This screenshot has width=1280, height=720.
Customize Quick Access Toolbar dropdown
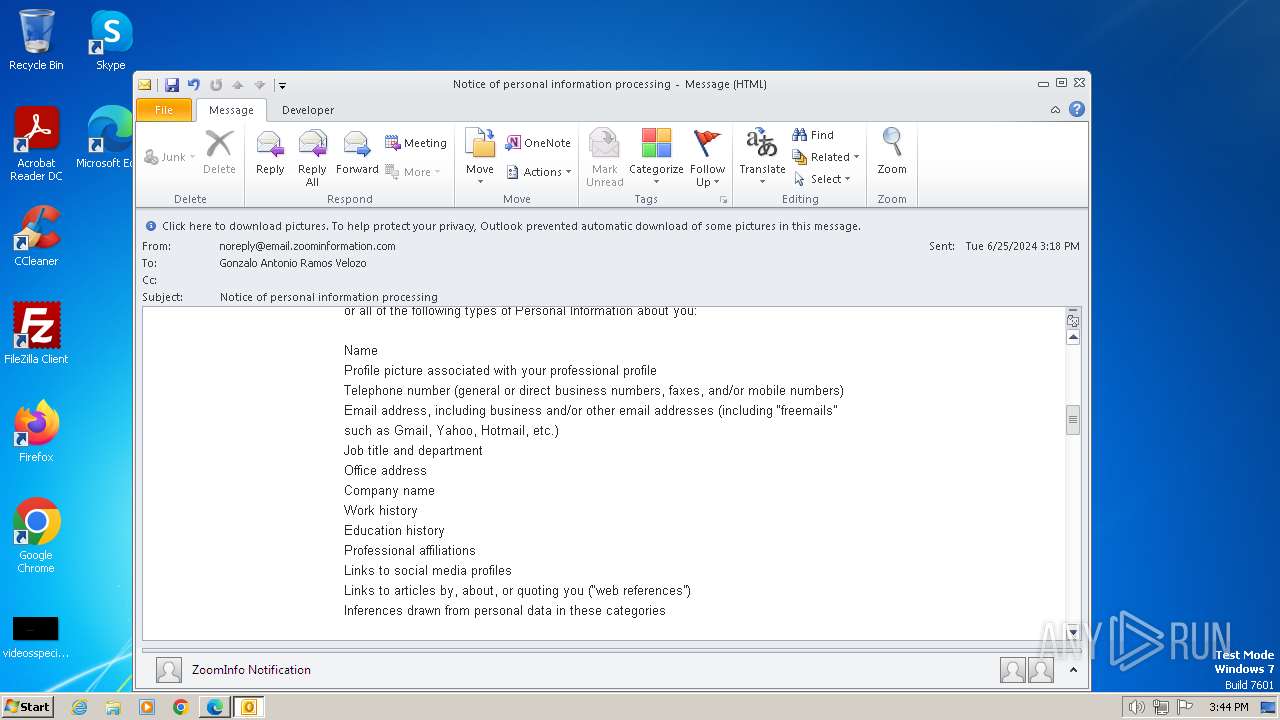pyautogui.click(x=283, y=85)
